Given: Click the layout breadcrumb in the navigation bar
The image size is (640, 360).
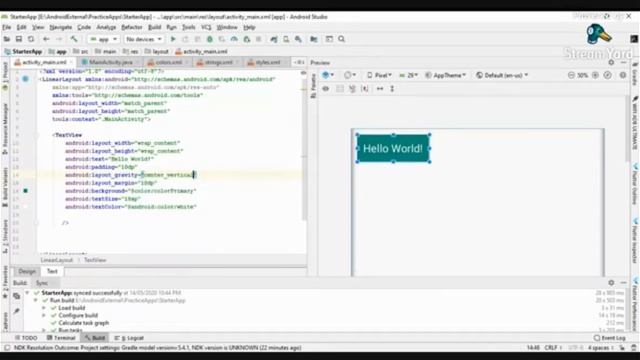Looking at the screenshot, I should [157, 52].
